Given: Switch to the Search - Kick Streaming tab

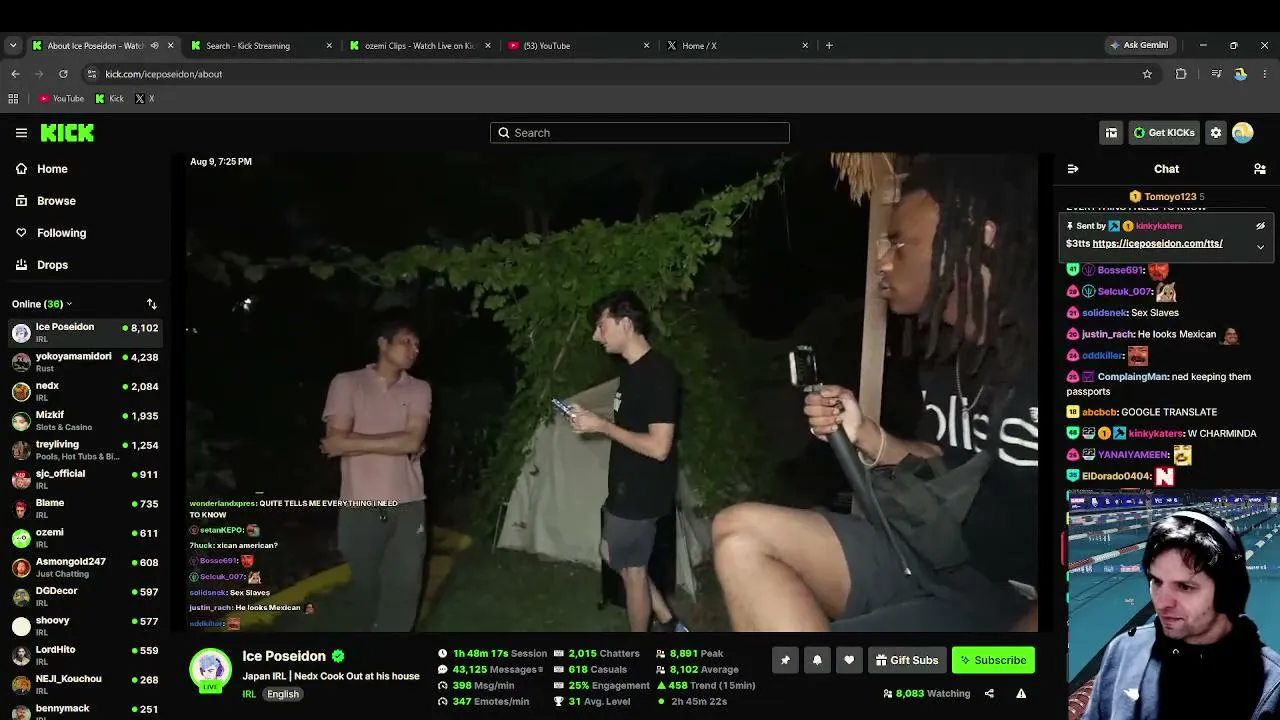Looking at the screenshot, I should tap(262, 45).
